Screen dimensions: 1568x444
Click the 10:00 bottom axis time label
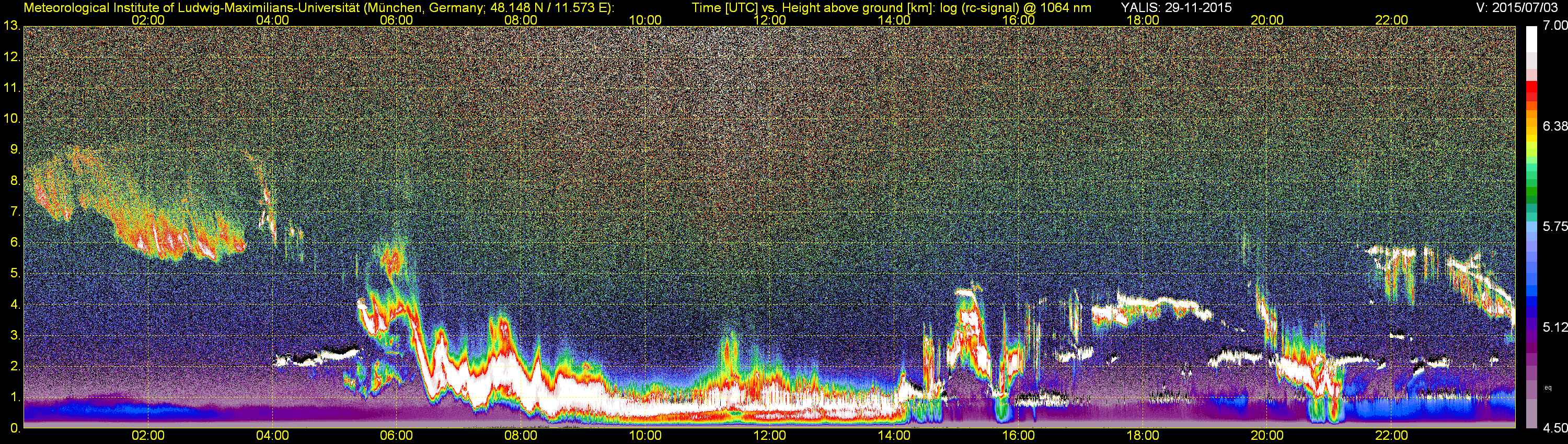(645, 436)
